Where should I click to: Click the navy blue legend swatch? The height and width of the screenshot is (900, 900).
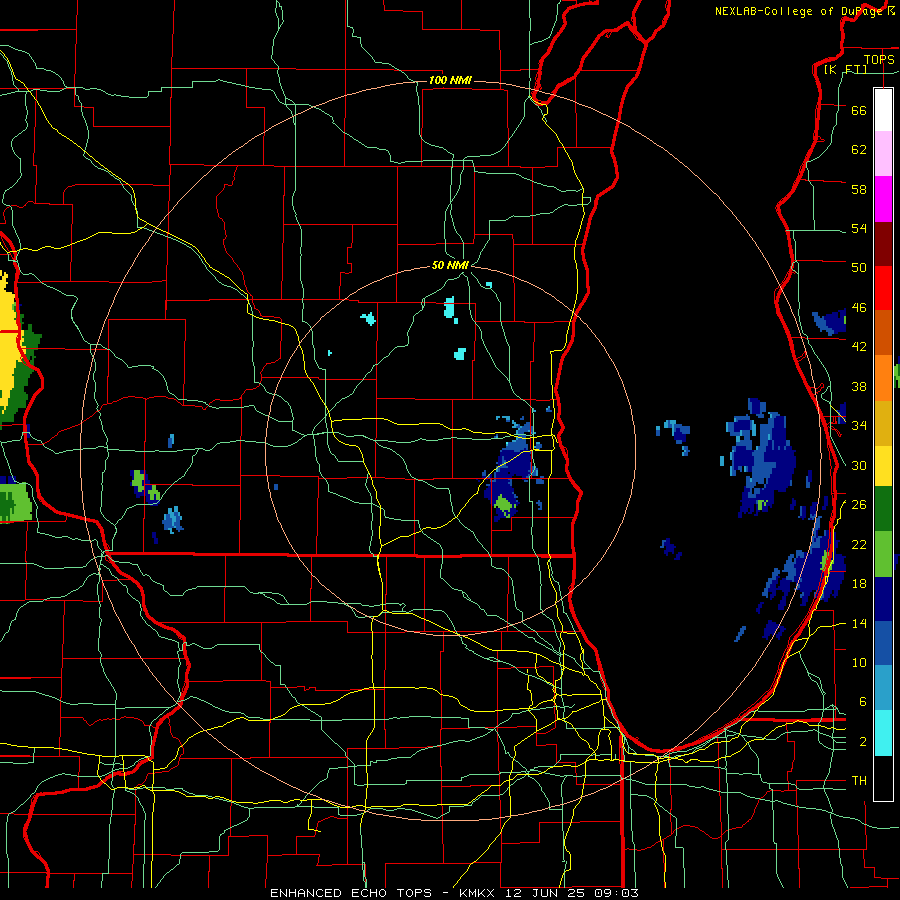pyautogui.click(x=883, y=599)
